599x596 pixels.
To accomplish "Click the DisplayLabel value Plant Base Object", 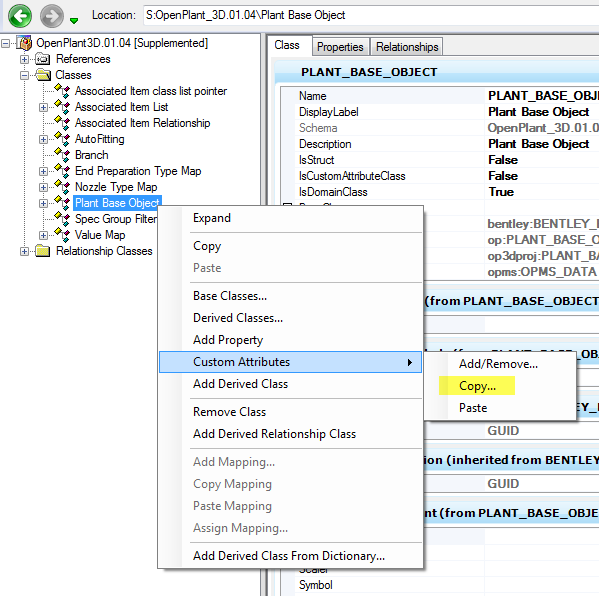I will pos(539,112).
